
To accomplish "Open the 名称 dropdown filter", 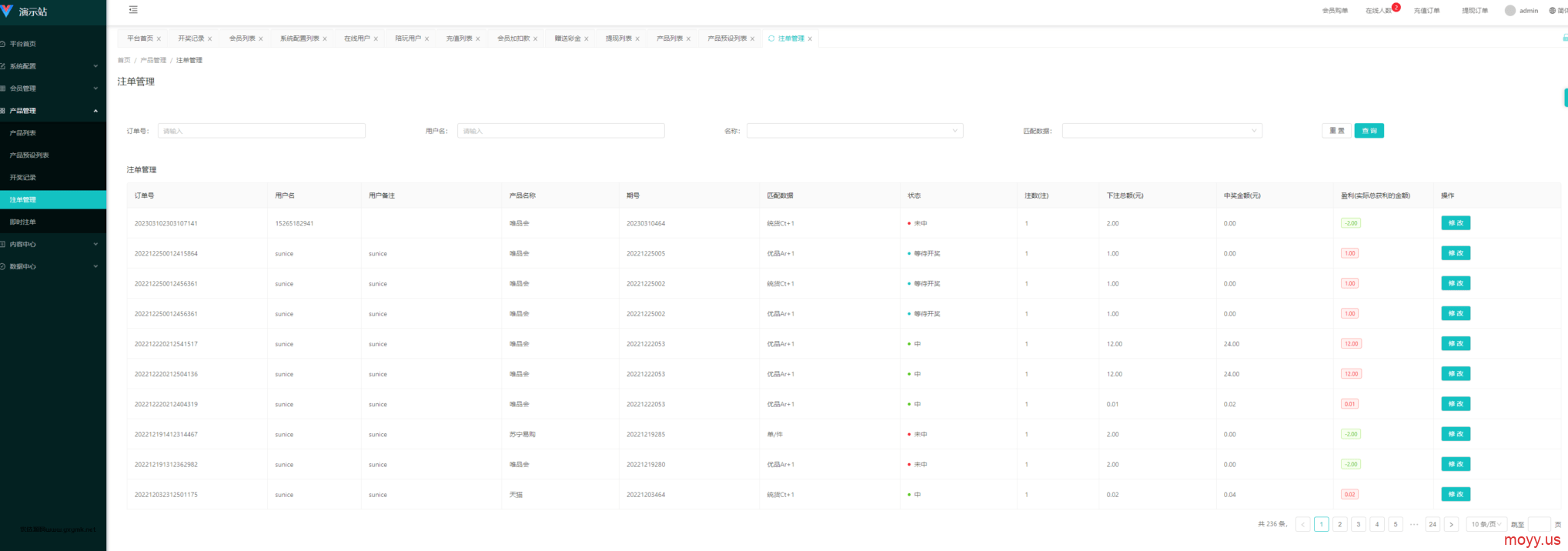I will point(854,131).
